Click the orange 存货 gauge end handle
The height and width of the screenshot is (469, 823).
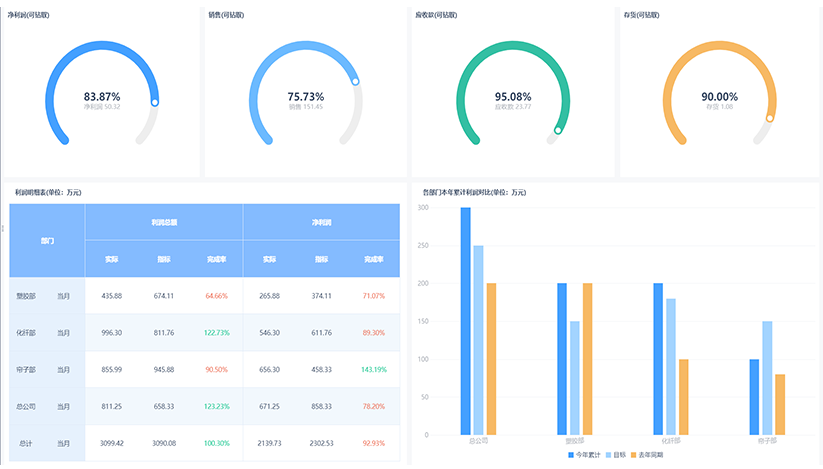769,118
